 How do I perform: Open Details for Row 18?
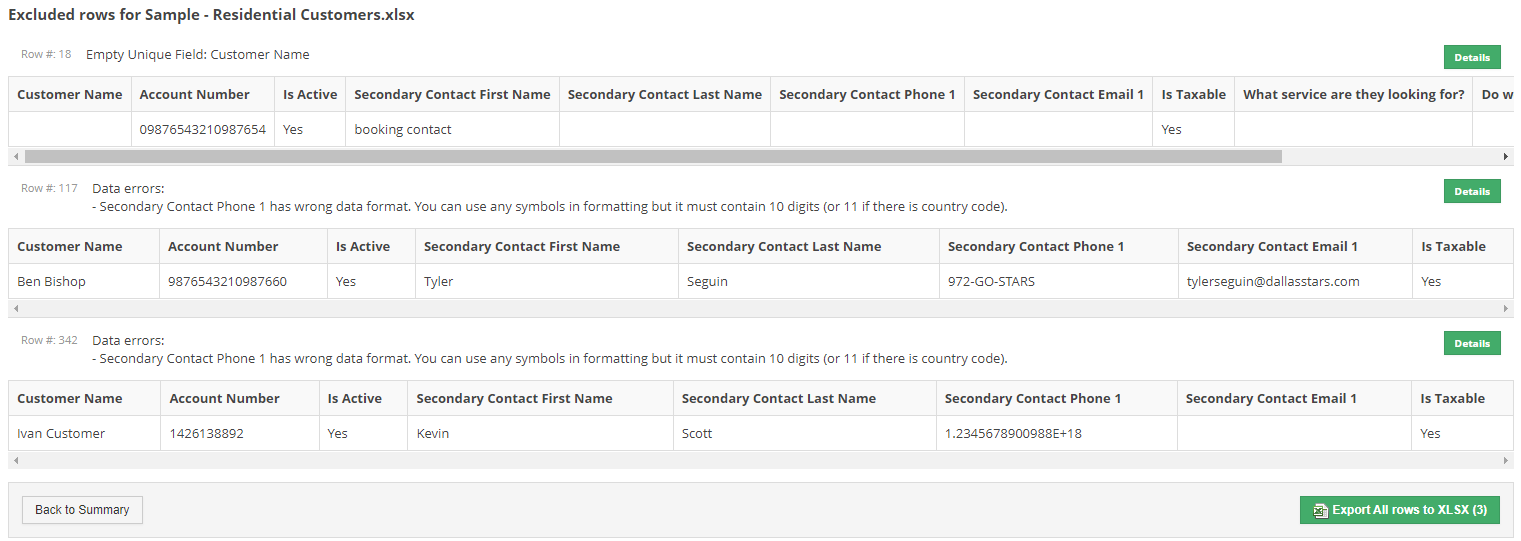[1472, 58]
